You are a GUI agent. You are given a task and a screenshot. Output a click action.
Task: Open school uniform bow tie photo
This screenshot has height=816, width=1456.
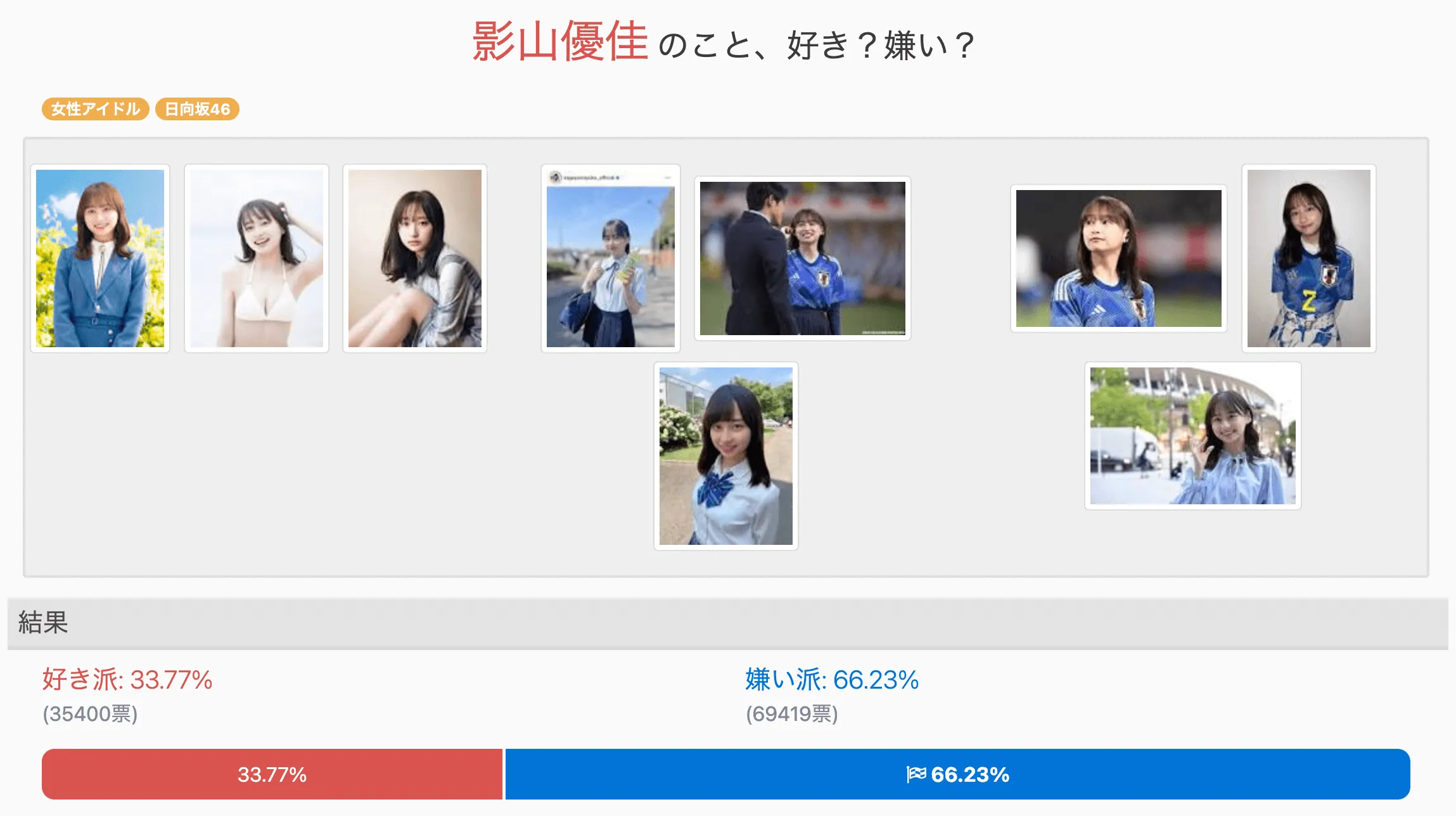(726, 456)
